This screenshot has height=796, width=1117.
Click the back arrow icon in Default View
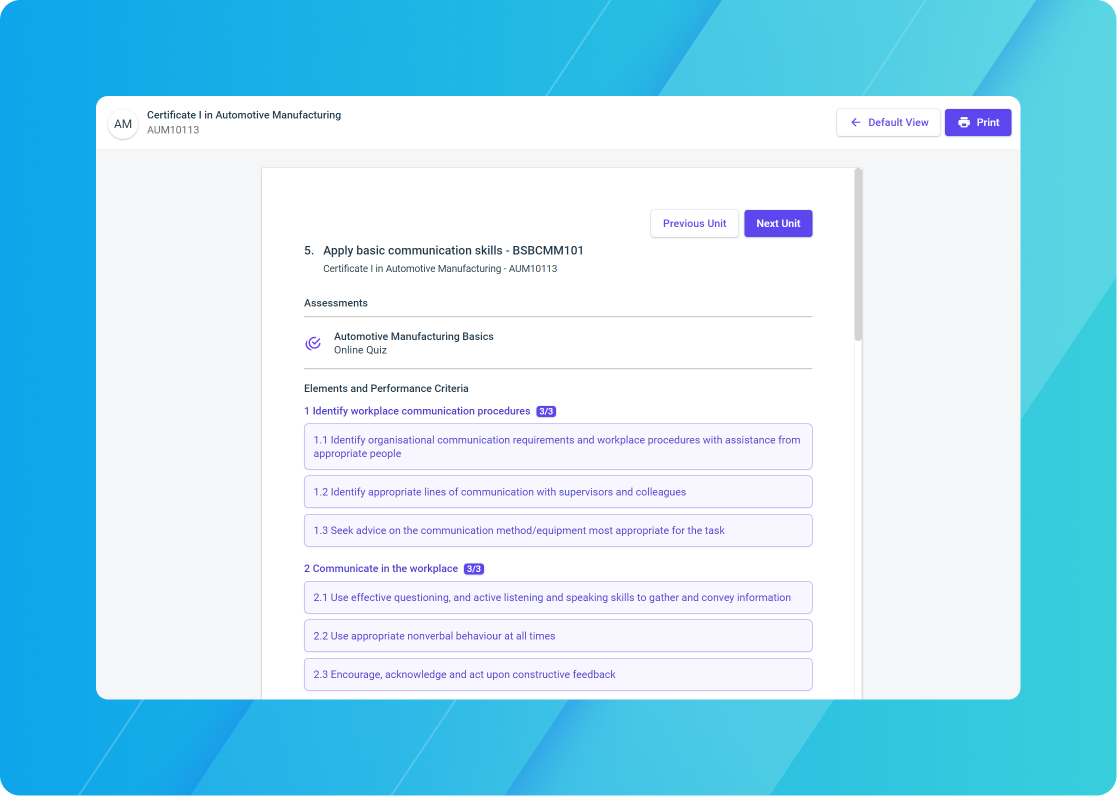(856, 123)
